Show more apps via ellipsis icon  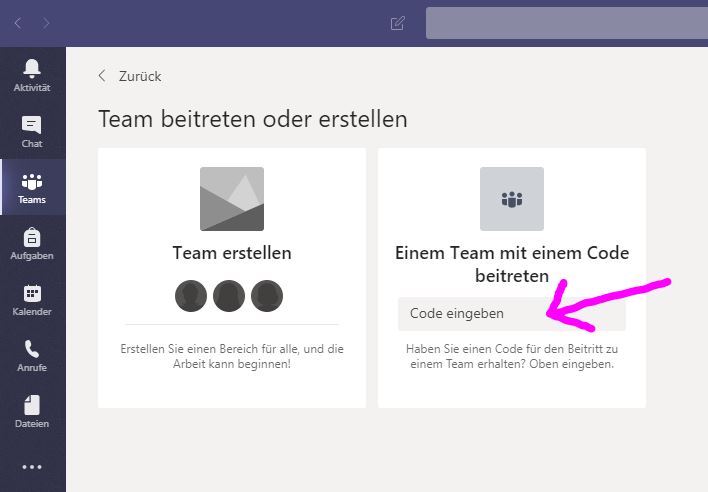pos(32,467)
